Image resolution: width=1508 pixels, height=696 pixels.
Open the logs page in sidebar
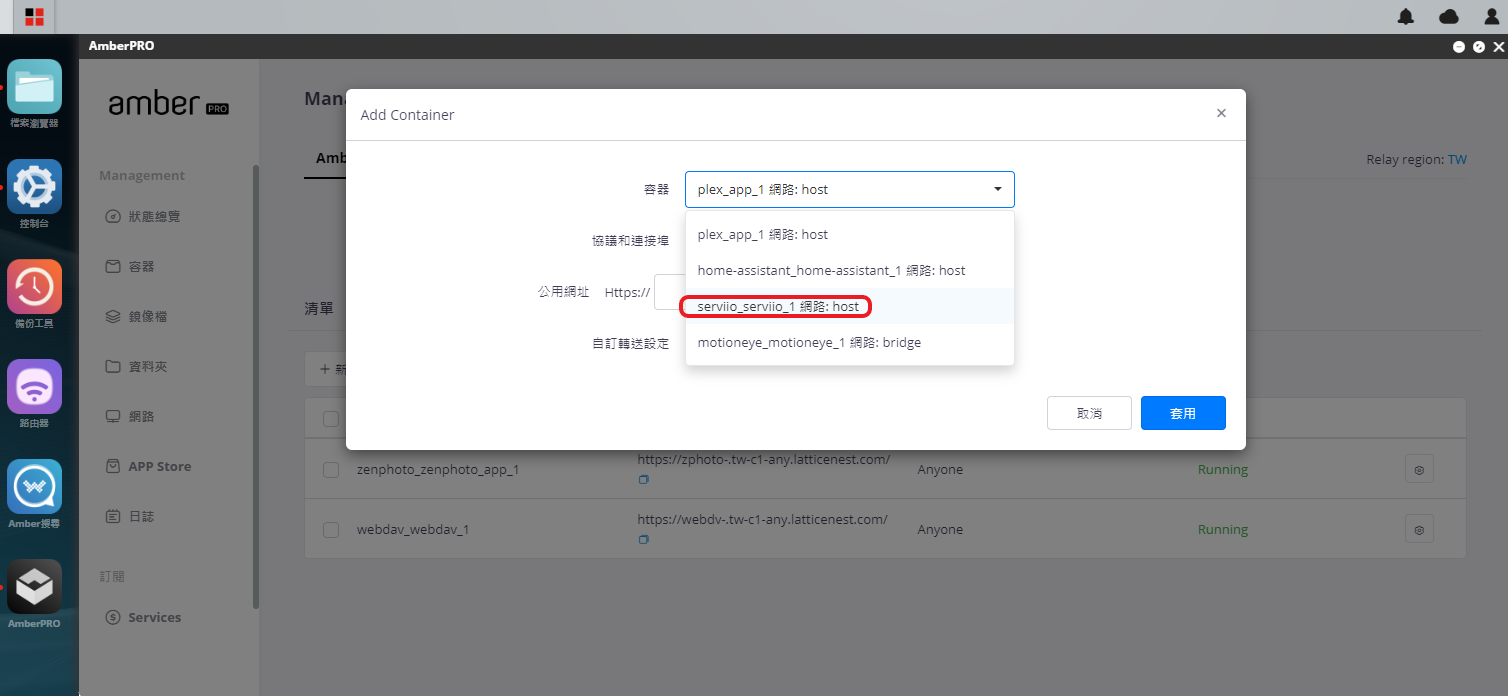click(x=130, y=516)
